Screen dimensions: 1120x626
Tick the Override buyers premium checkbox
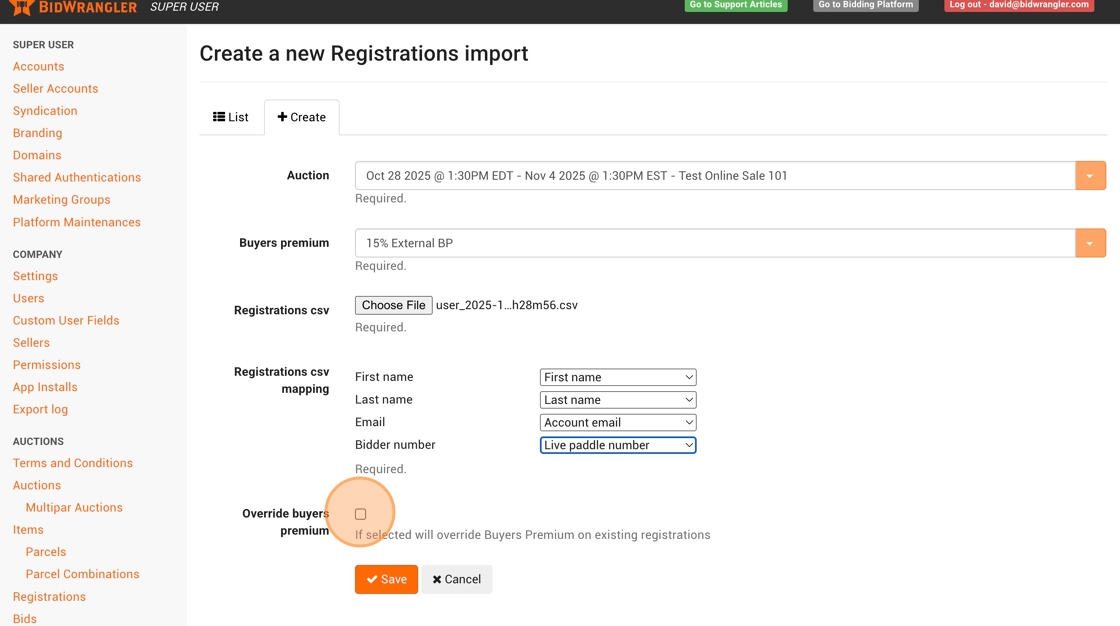click(360, 514)
